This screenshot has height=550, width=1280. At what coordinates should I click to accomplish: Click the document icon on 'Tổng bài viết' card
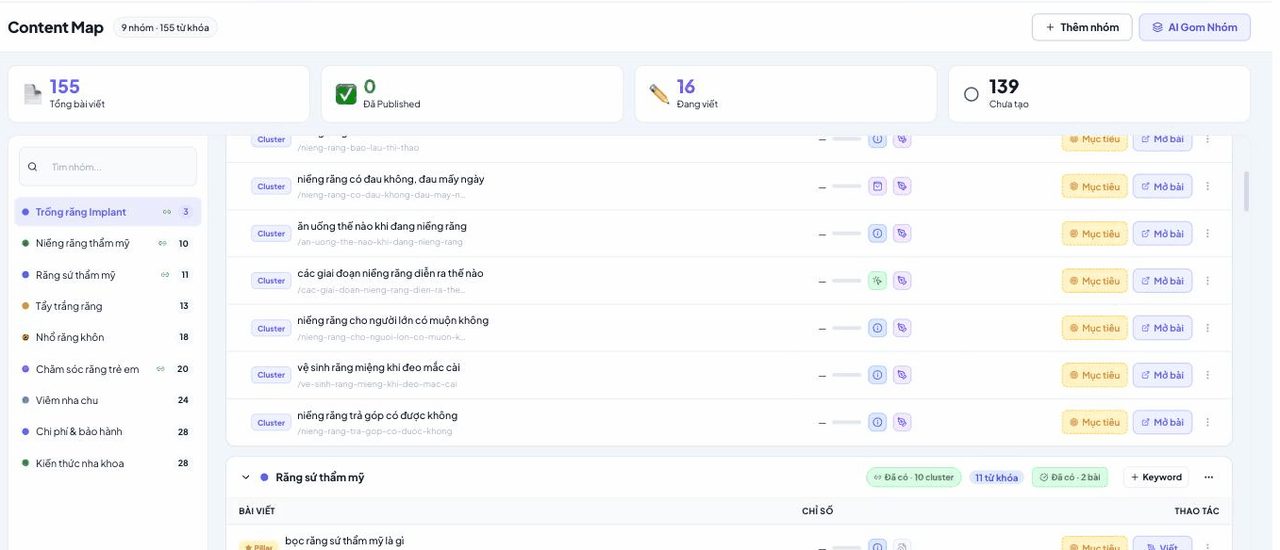(33, 94)
